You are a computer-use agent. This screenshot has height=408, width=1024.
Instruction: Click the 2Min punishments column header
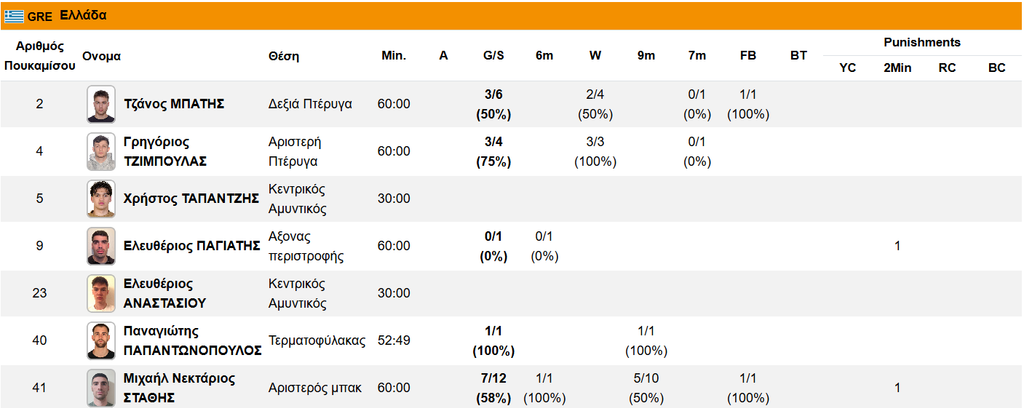click(x=897, y=68)
